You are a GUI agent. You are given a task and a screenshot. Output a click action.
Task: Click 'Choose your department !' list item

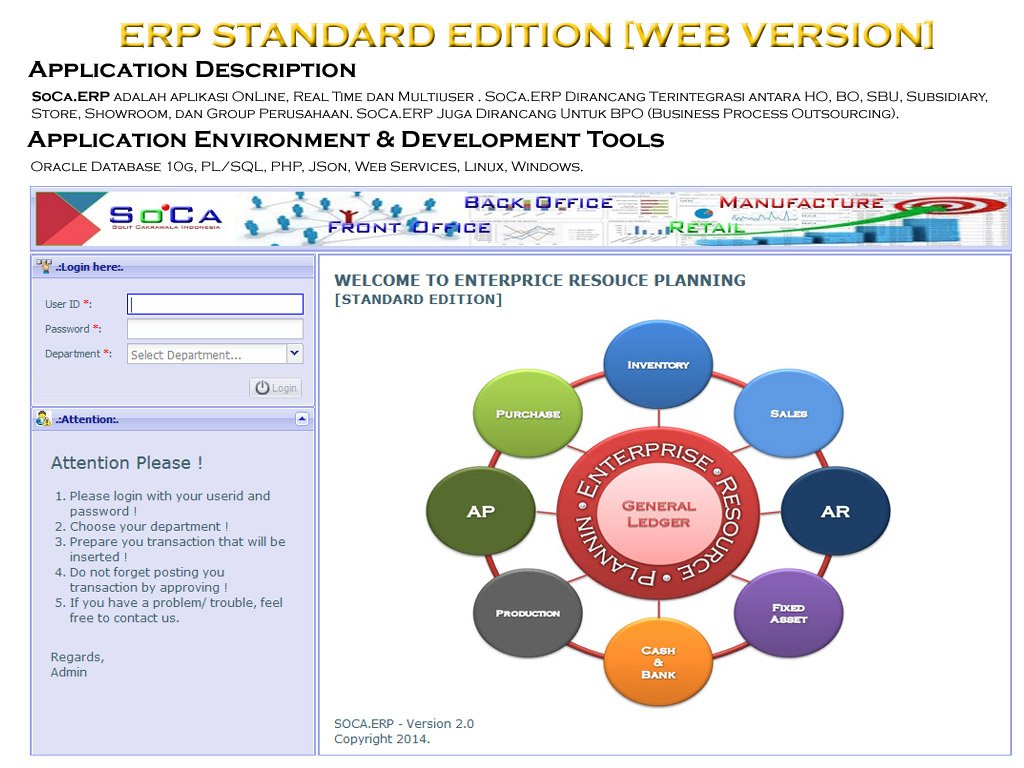(x=149, y=526)
